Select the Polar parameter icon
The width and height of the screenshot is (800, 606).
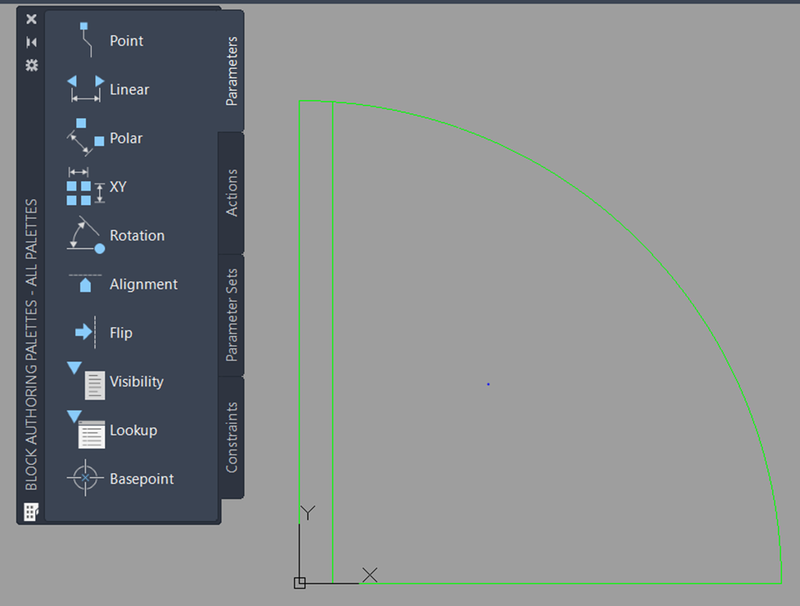(85, 137)
